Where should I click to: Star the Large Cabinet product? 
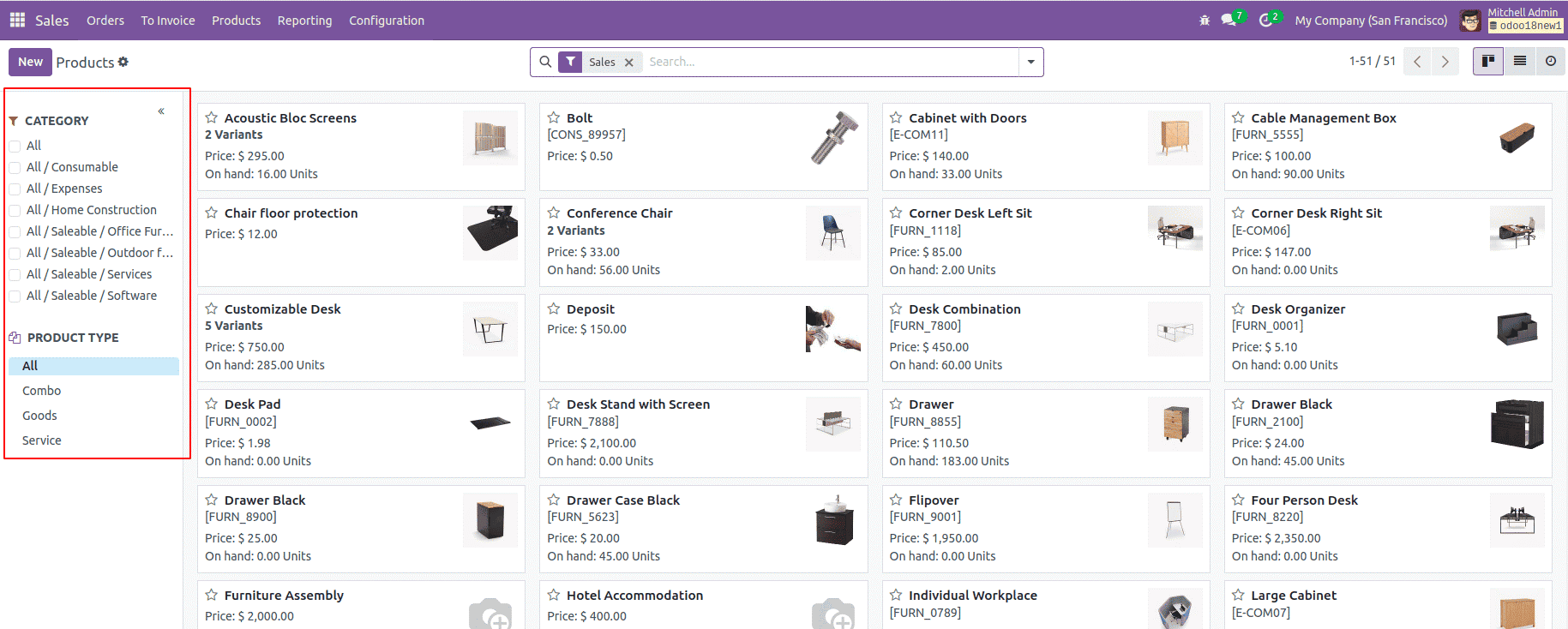(1238, 595)
